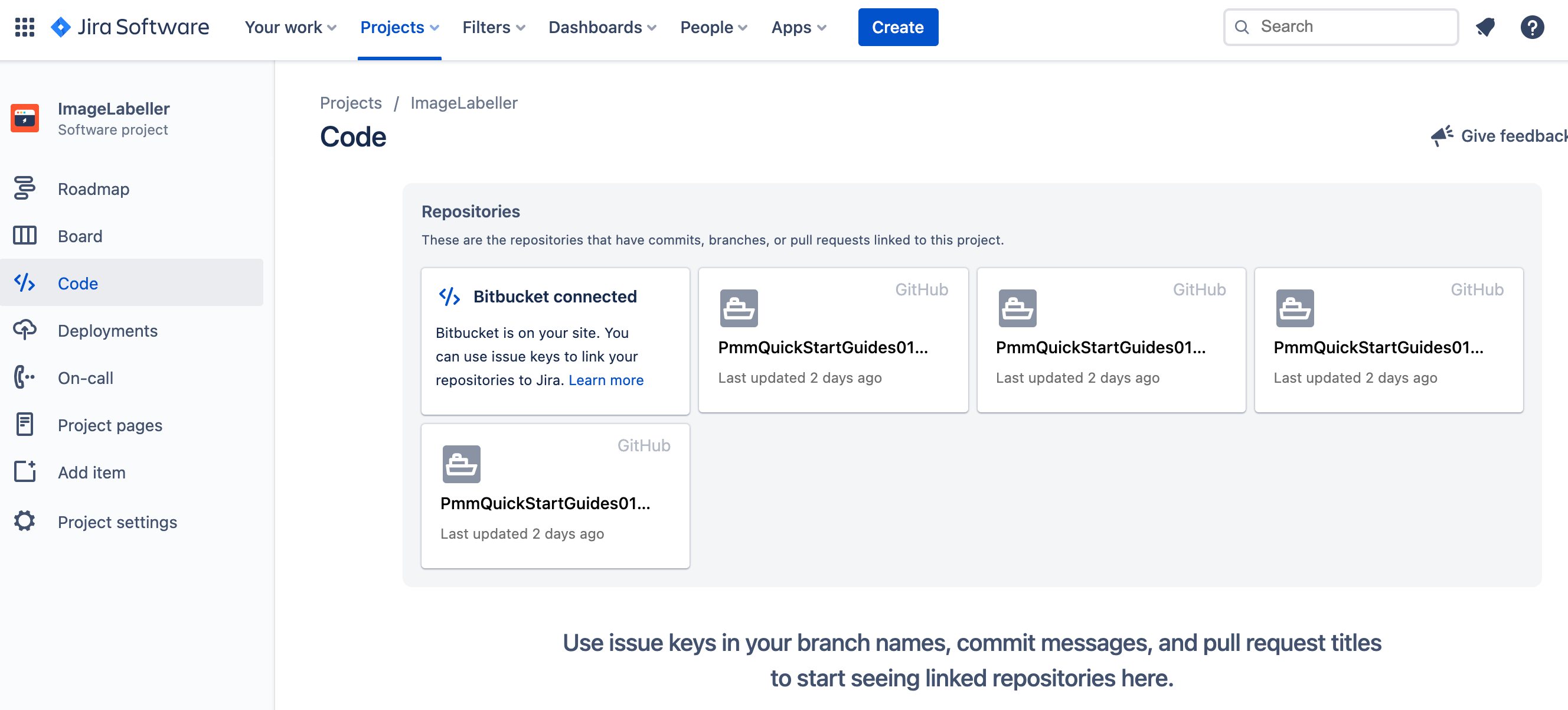Click the Deployments icon in sidebar

pyautogui.click(x=24, y=330)
